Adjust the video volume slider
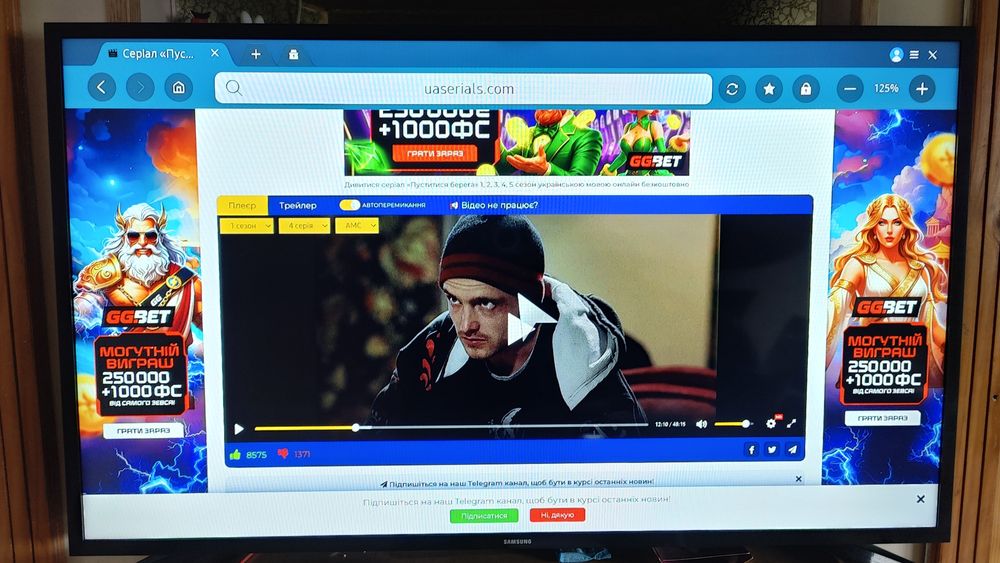1000x563 pixels. click(732, 423)
